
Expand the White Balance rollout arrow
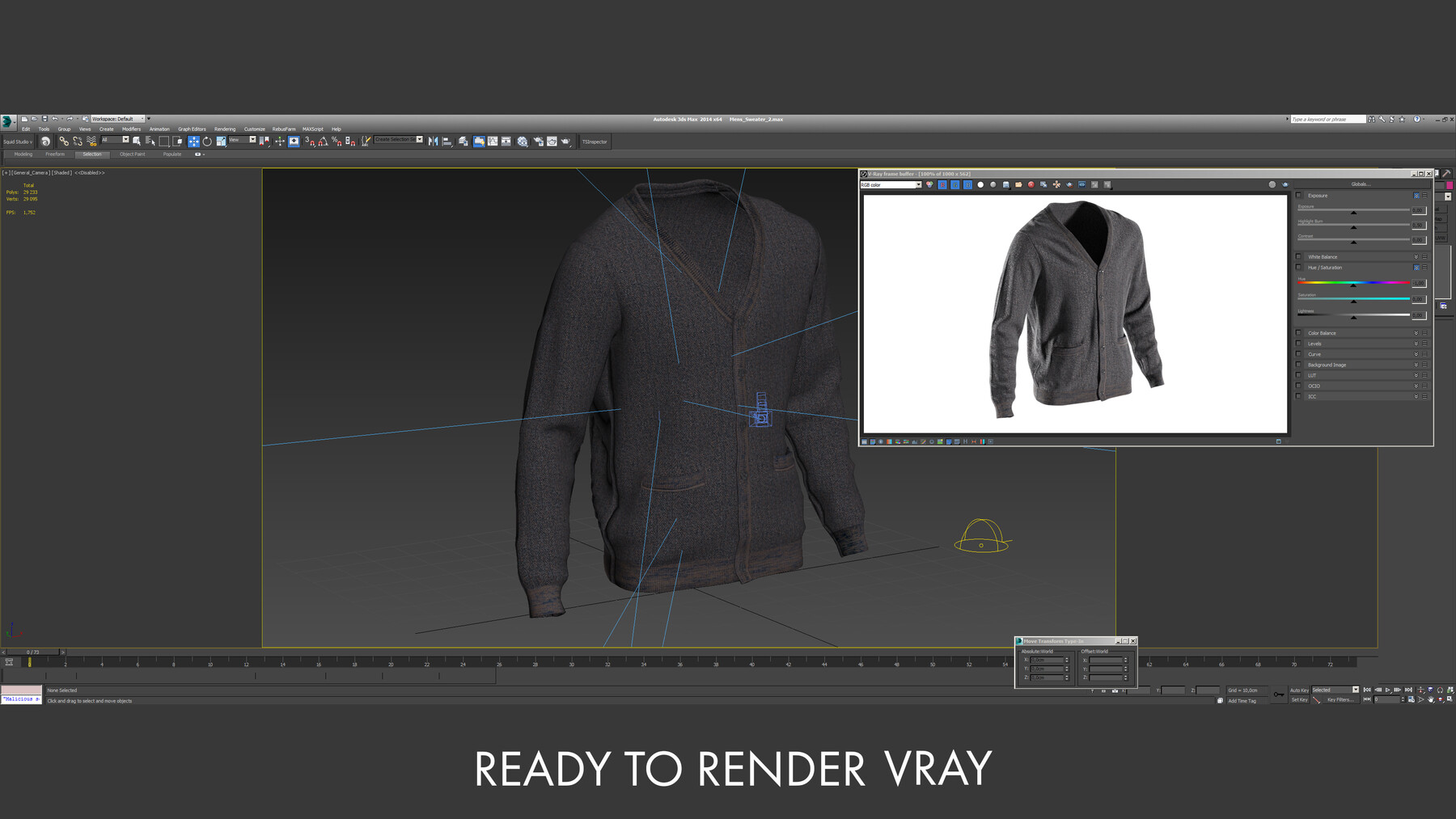coord(1416,257)
